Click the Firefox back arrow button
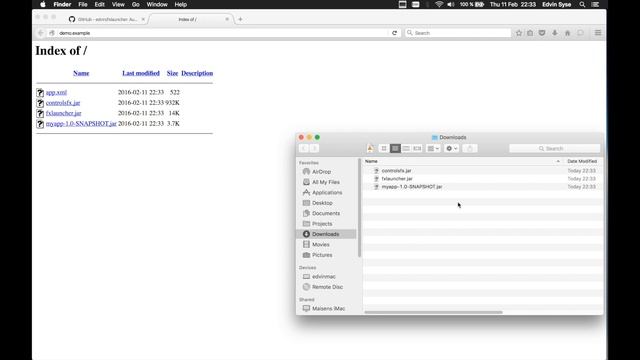This screenshot has height=360, width=640. [40, 33]
